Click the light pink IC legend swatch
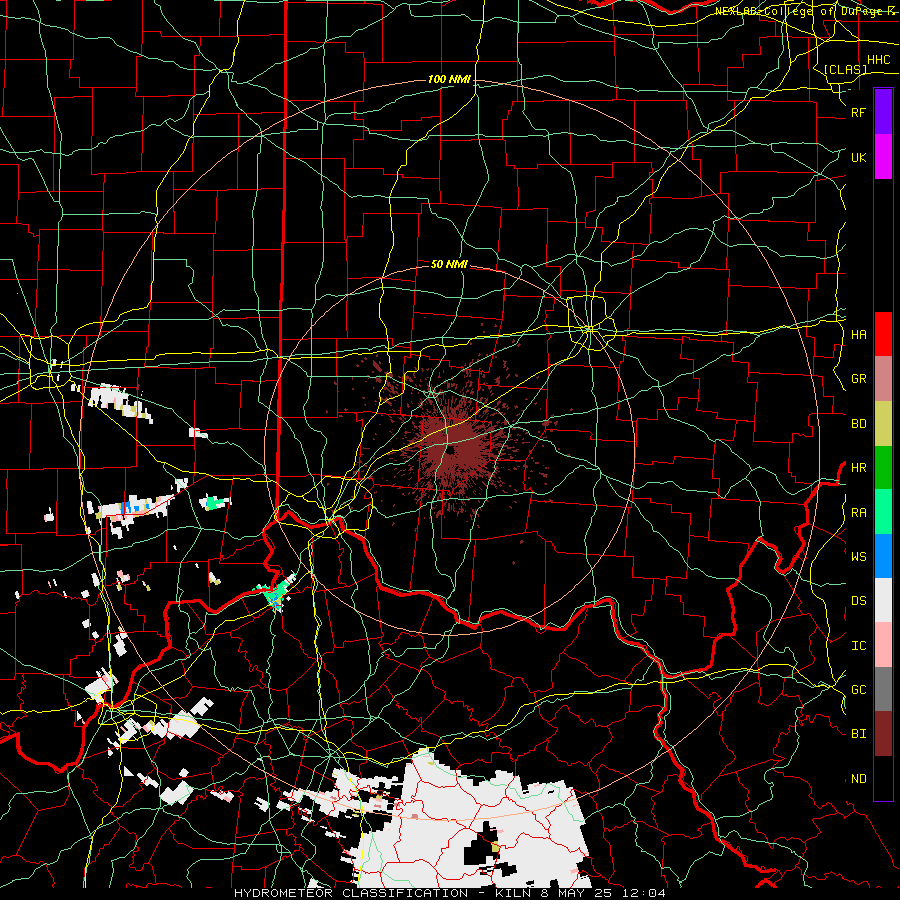Viewport: 900px width, 900px height. [x=883, y=645]
